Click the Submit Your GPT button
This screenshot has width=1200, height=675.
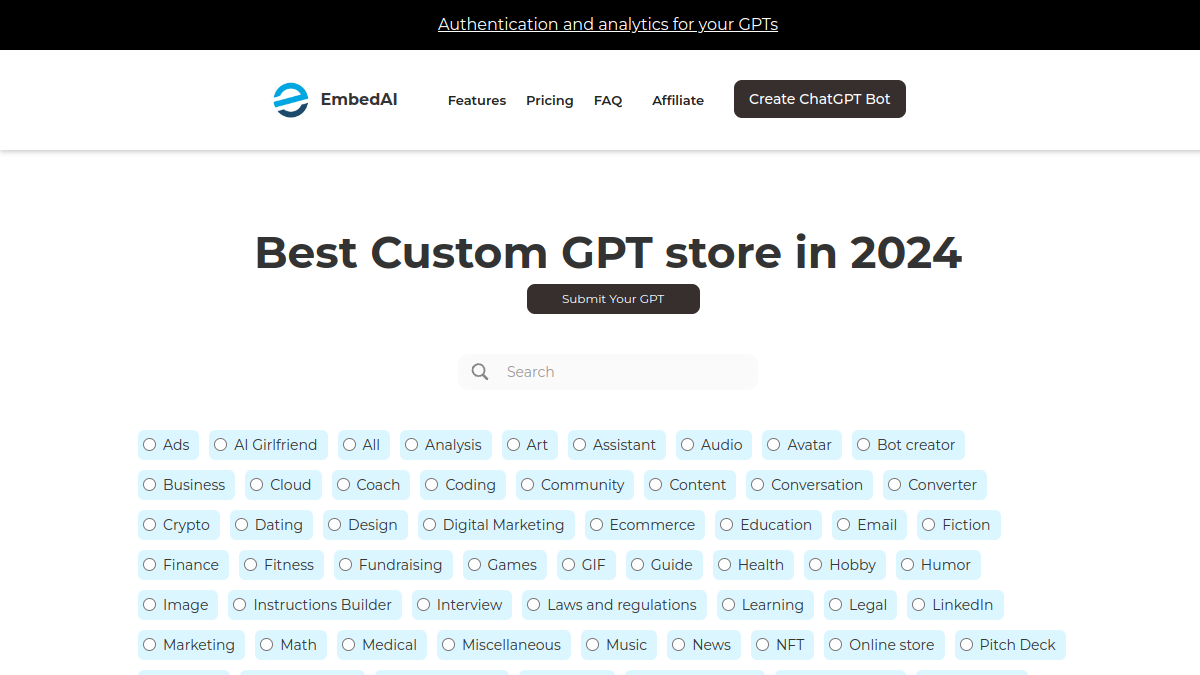pos(613,299)
